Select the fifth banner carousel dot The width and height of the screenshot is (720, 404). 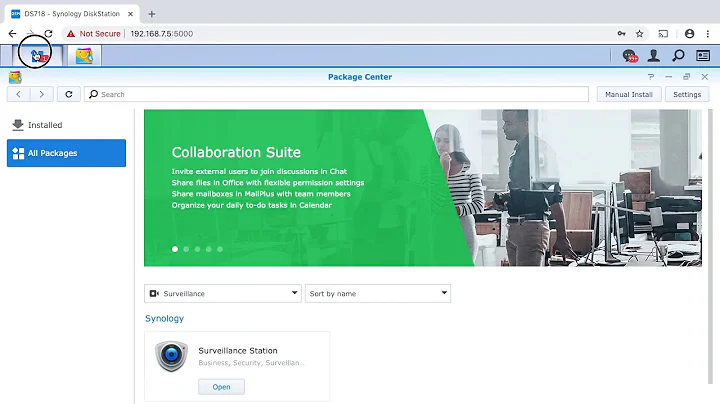[220, 249]
